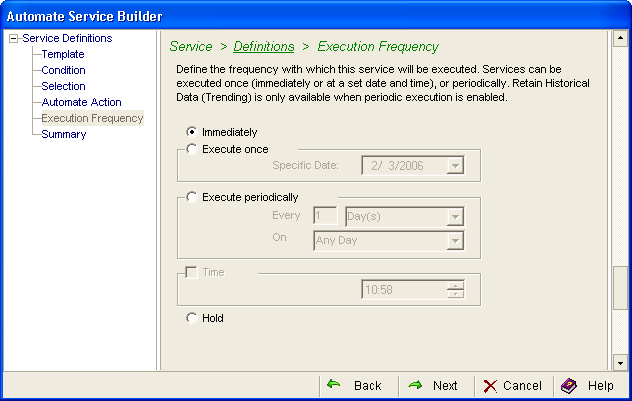The height and width of the screenshot is (401, 632).
Task: Select the Immediately radio button
Action: 191,132
